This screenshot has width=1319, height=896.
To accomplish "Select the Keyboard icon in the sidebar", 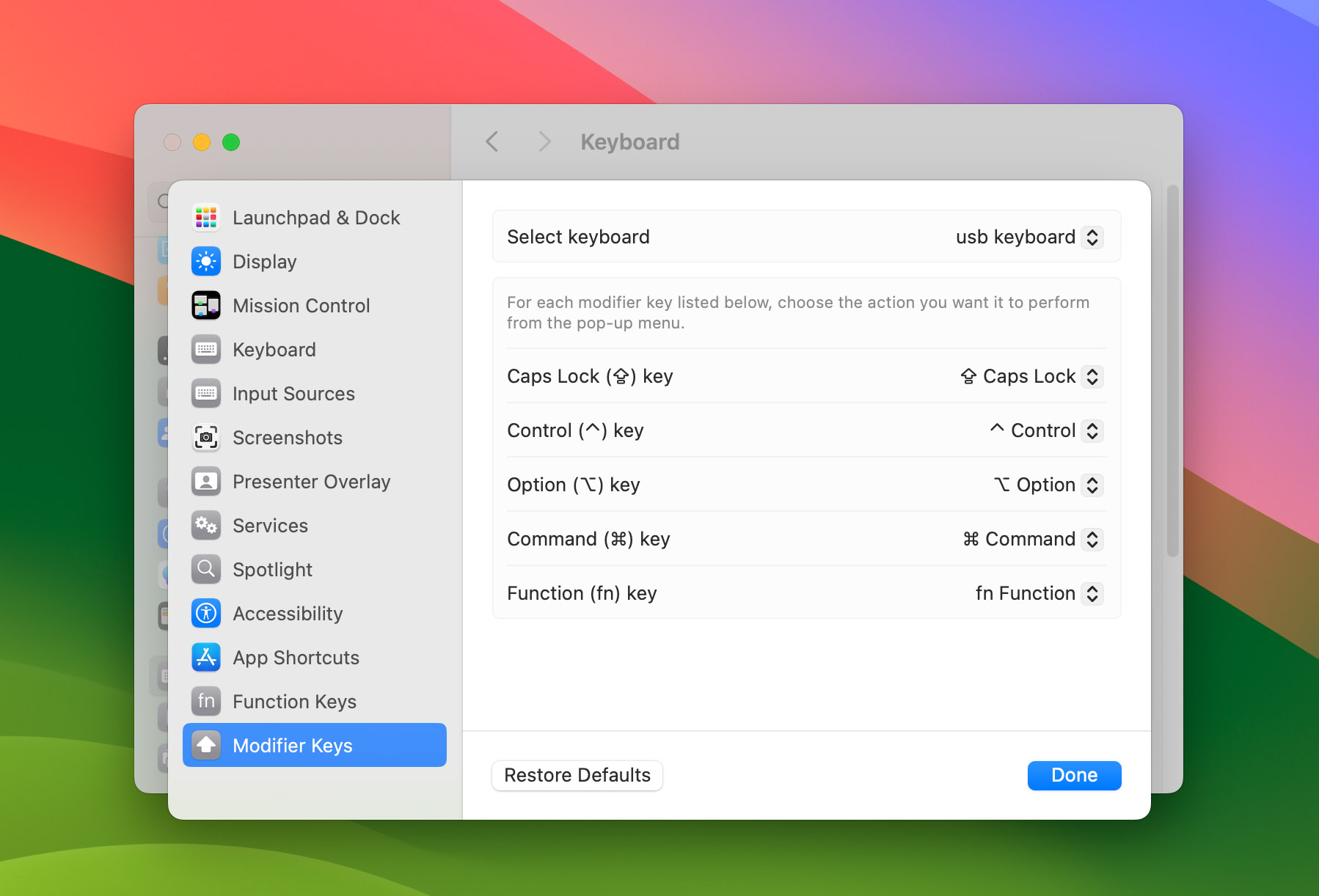I will (x=206, y=349).
